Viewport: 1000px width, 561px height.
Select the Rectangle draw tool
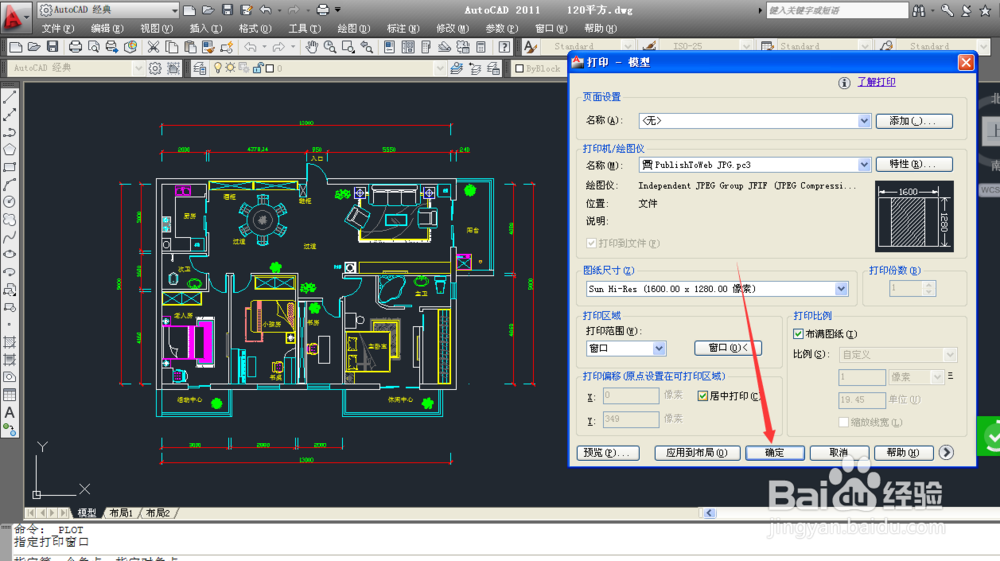[x=10, y=167]
